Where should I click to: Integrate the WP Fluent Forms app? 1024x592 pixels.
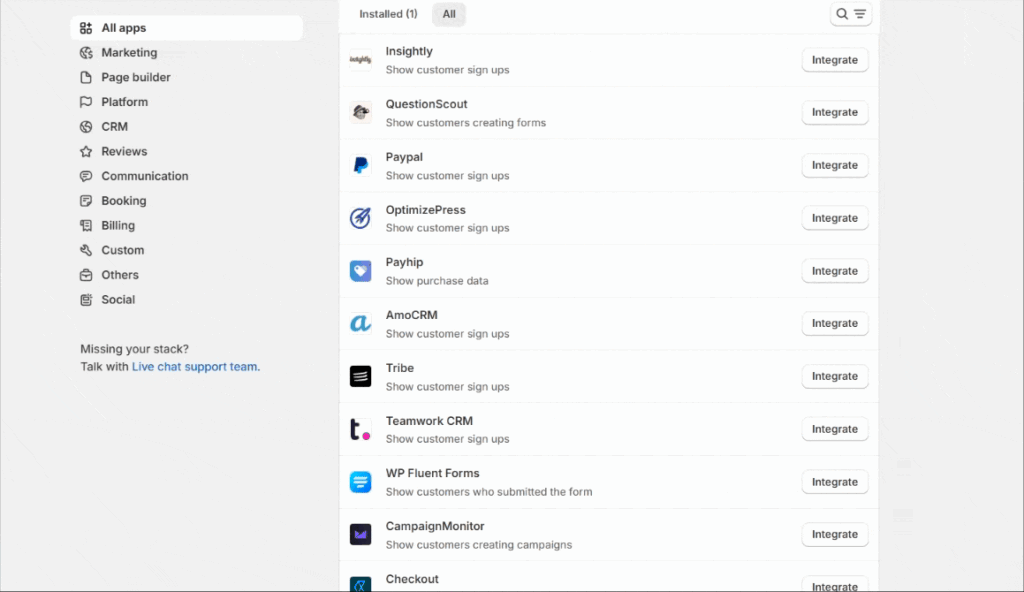(x=835, y=482)
